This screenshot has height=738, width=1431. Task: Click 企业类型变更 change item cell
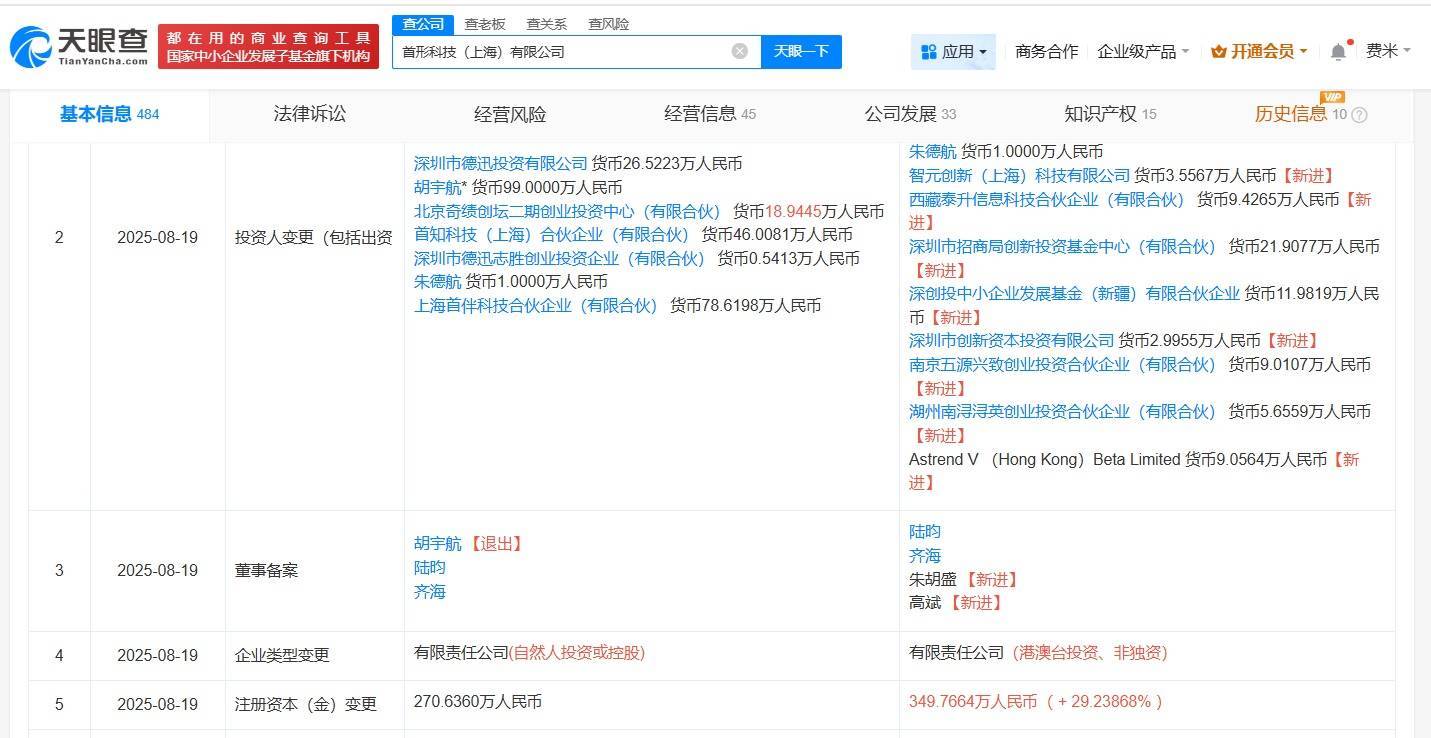click(x=282, y=656)
